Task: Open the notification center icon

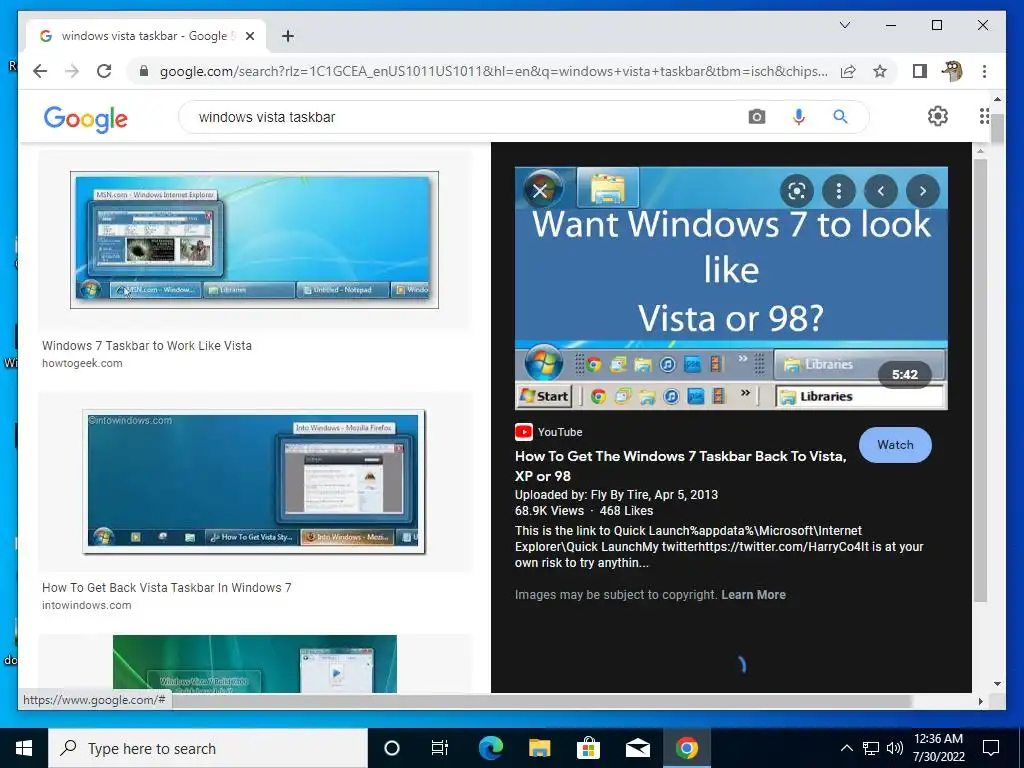Action: [991, 748]
